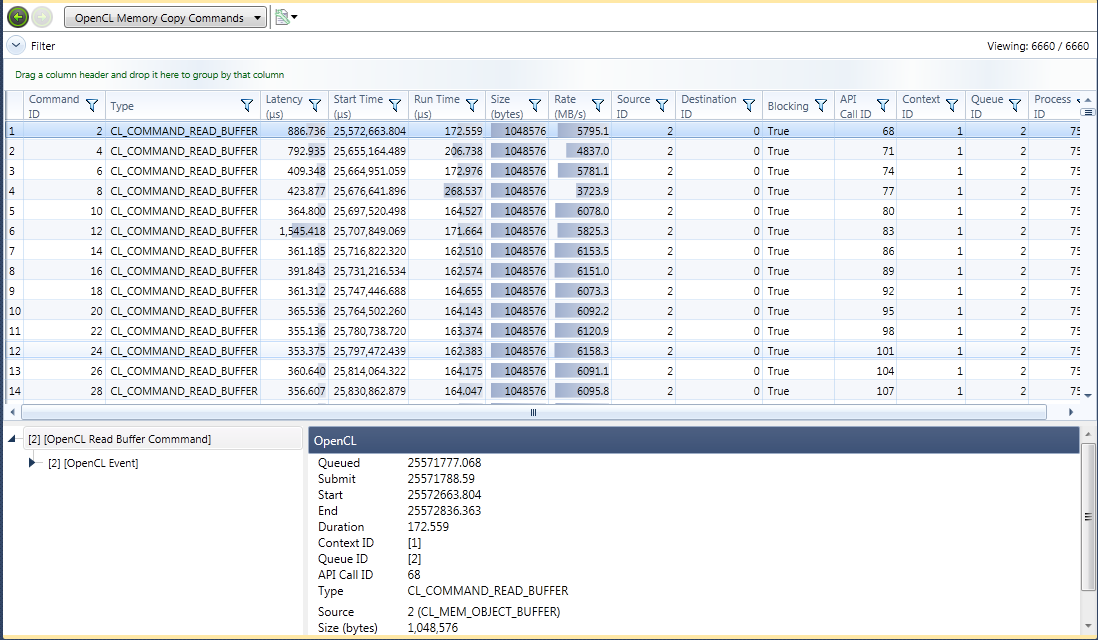The height and width of the screenshot is (640, 1098).
Task: Click the green back navigation arrow
Action: (18, 17)
